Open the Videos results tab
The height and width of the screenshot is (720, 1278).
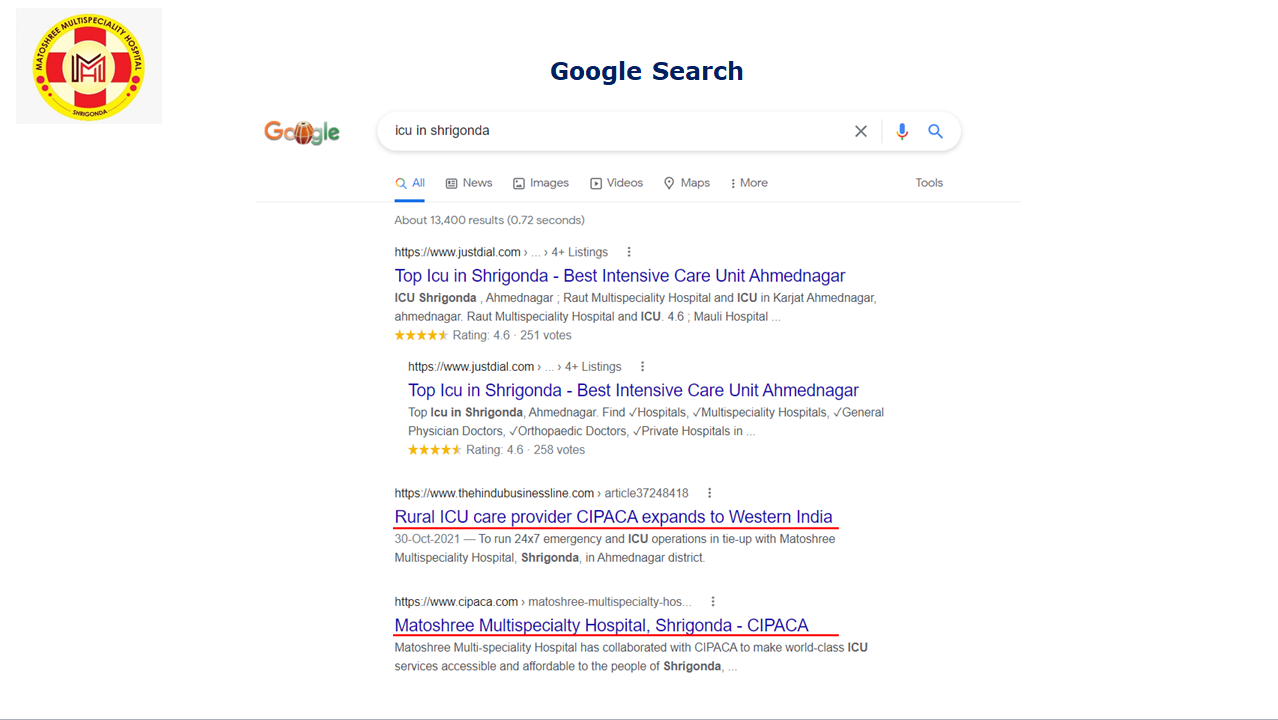coord(617,183)
